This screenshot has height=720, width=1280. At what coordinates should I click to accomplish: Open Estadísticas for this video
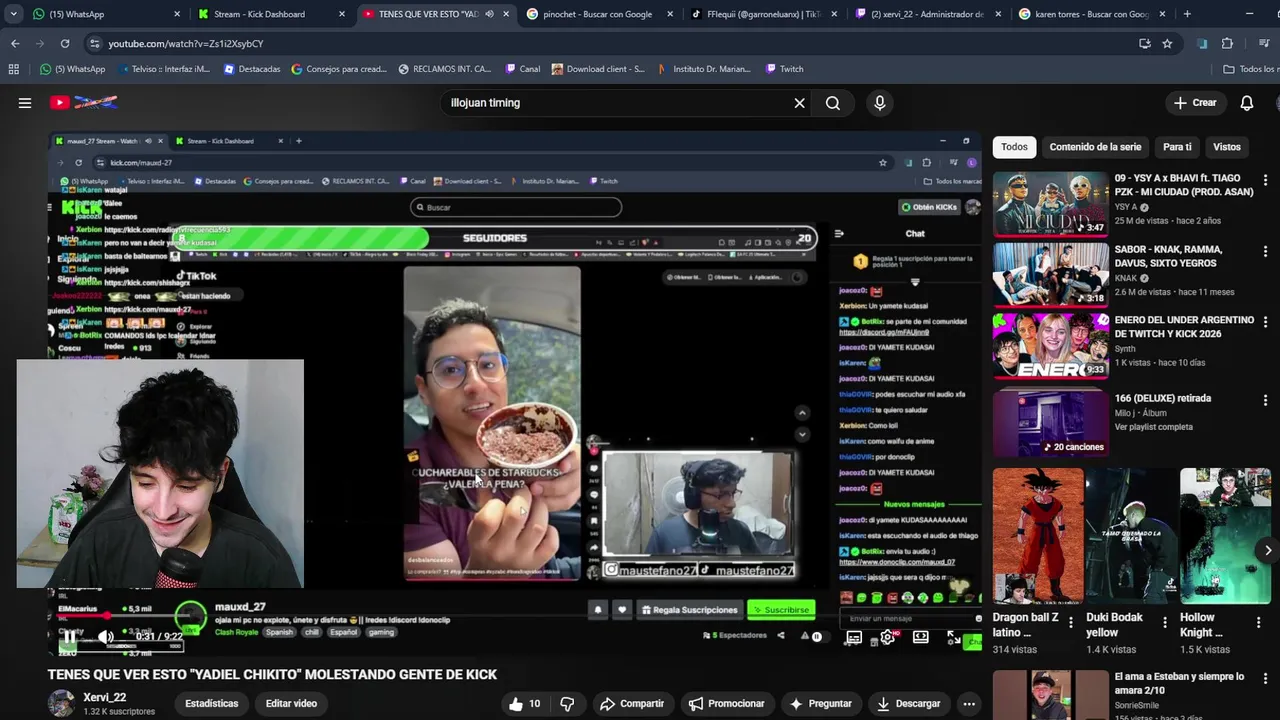coord(212,703)
